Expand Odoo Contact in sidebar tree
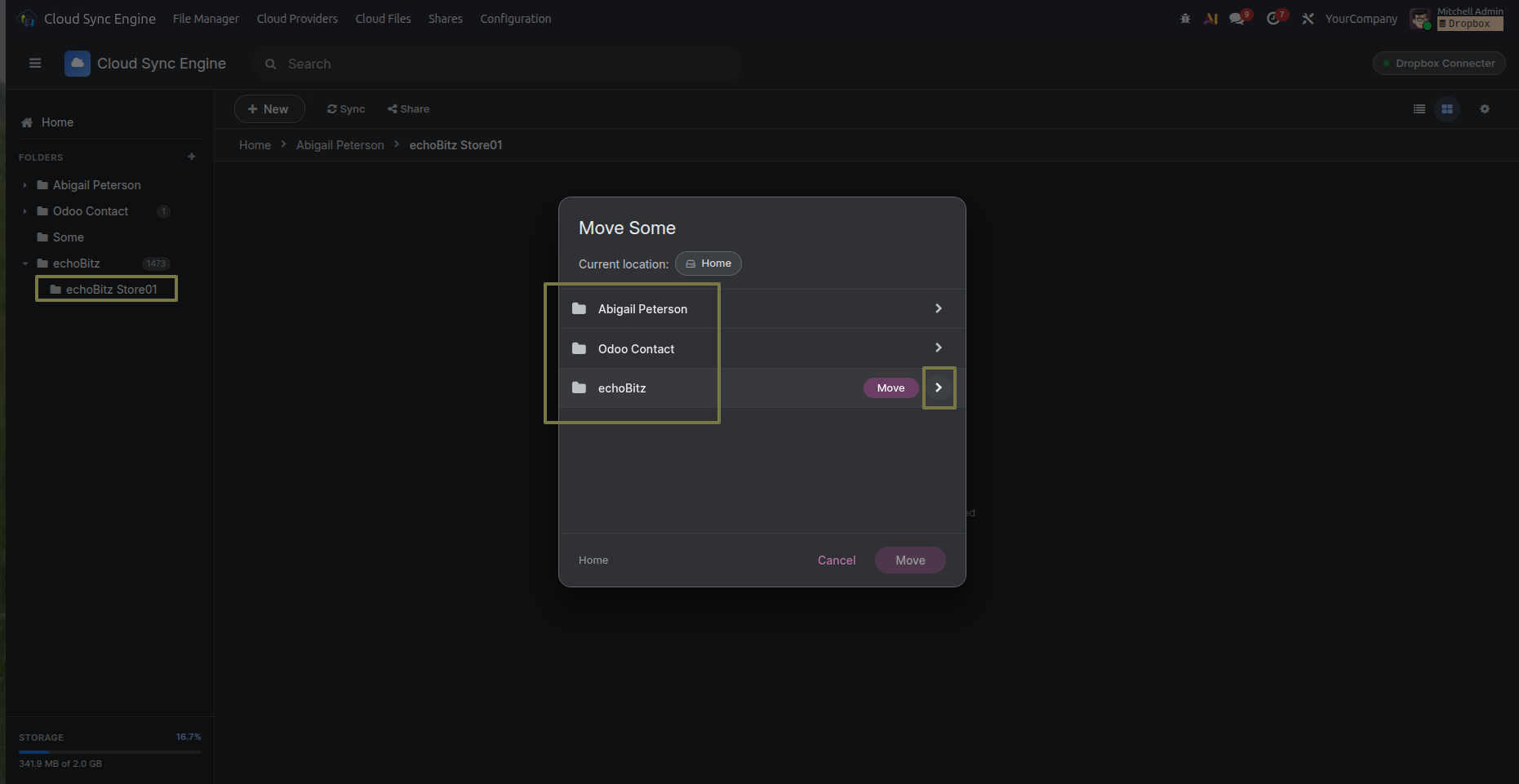The width and height of the screenshot is (1519, 784). (x=25, y=211)
